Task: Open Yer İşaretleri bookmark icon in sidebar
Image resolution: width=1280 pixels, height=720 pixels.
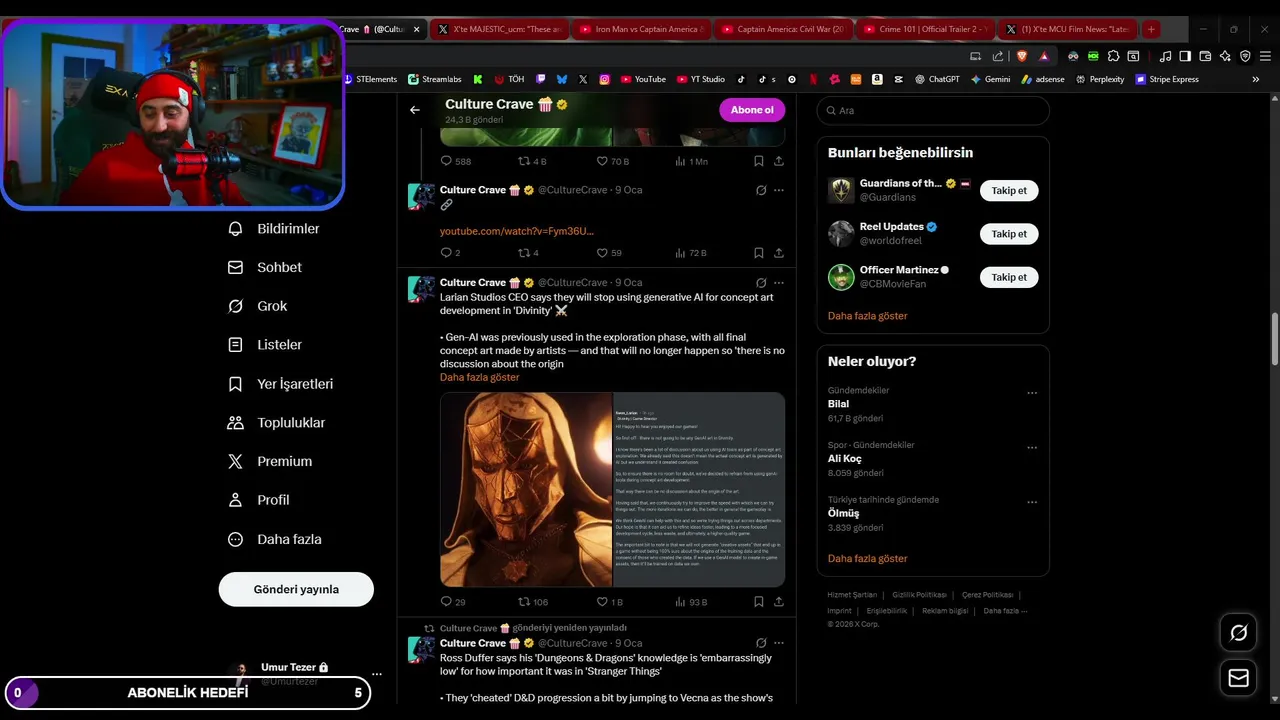Action: point(235,384)
